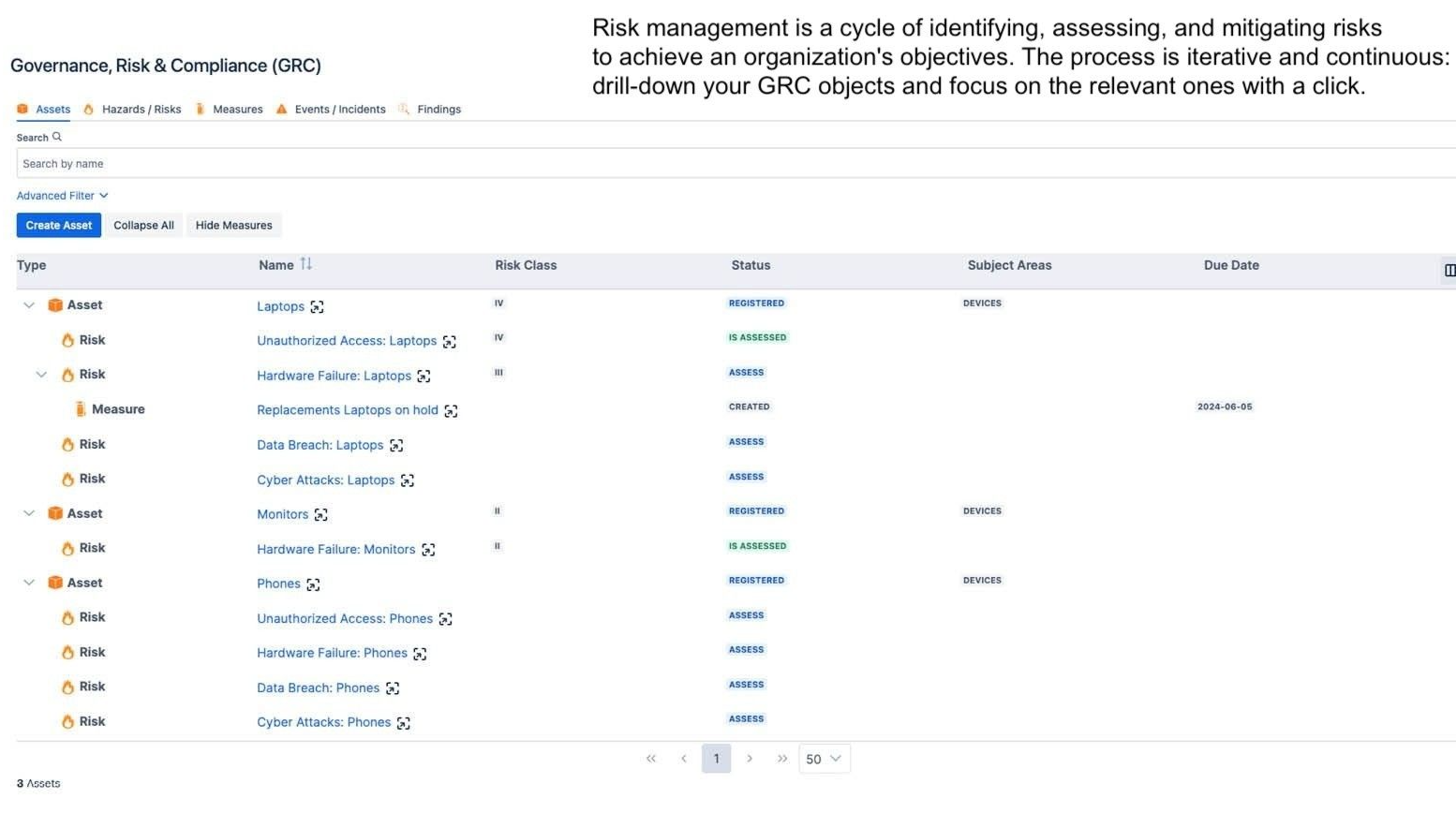The height and width of the screenshot is (828, 1456).
Task: Click Collapse All button
Action: [143, 226]
